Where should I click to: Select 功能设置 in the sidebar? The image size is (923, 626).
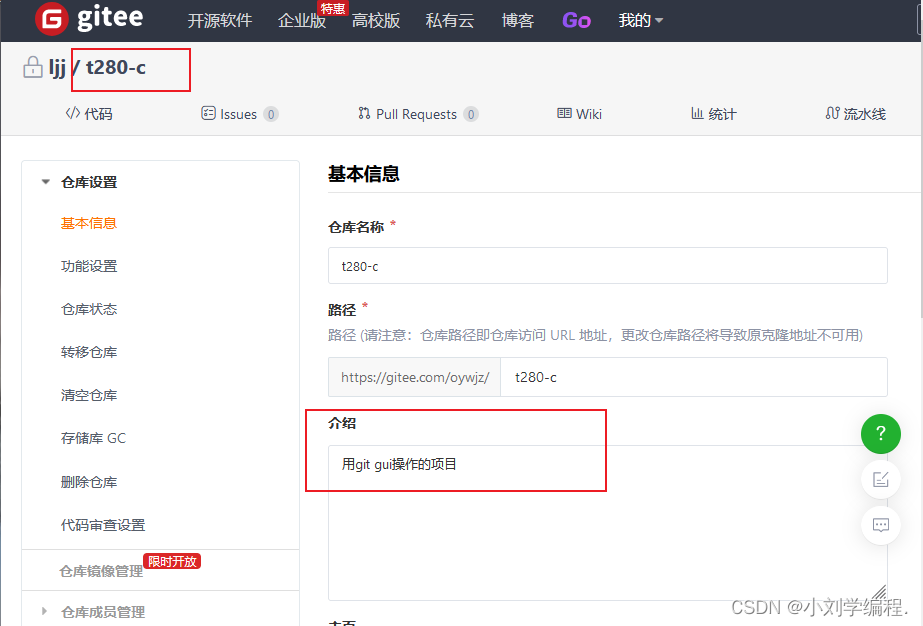point(89,266)
